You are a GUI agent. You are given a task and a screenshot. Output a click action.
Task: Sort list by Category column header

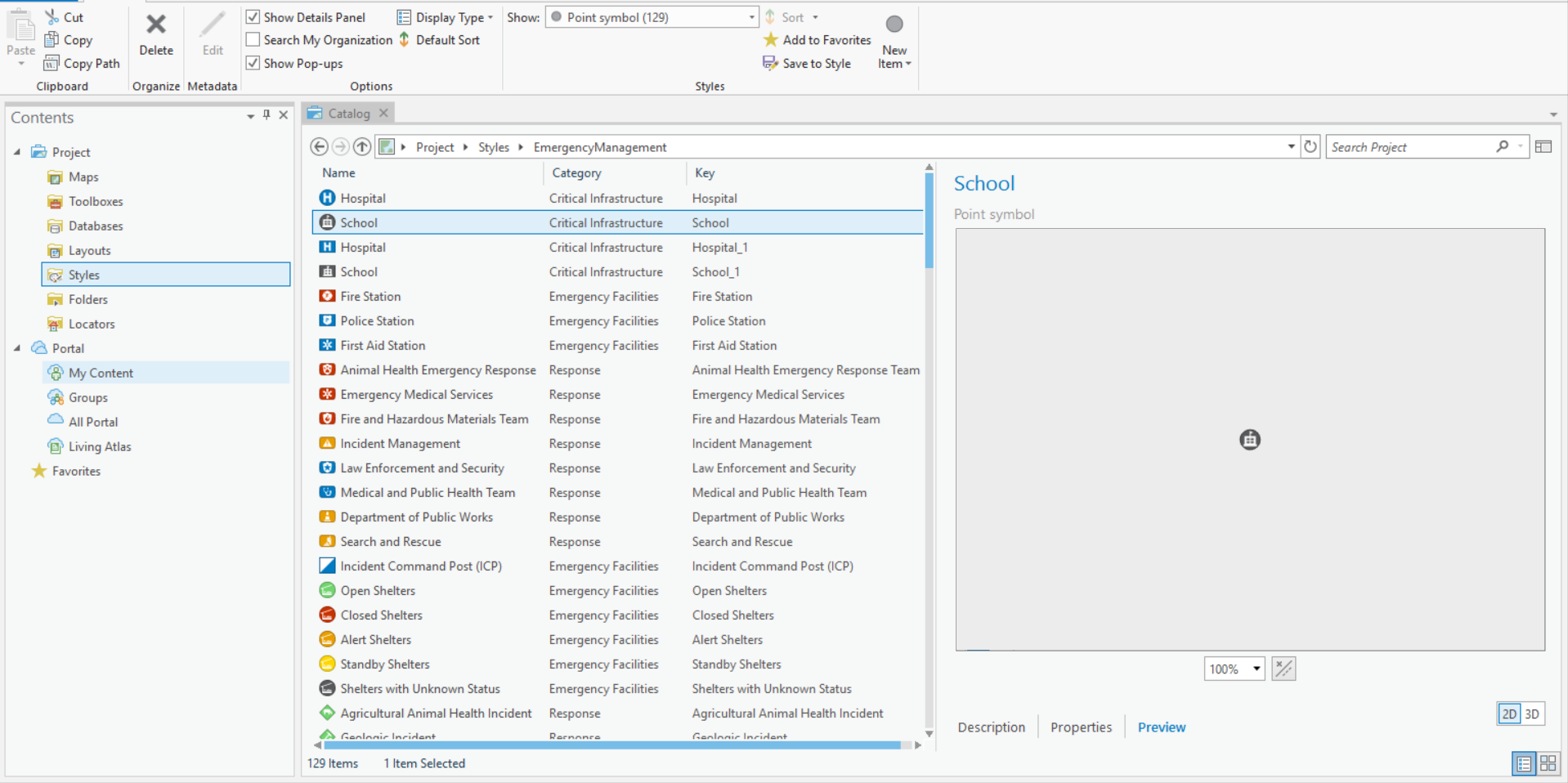tap(576, 172)
